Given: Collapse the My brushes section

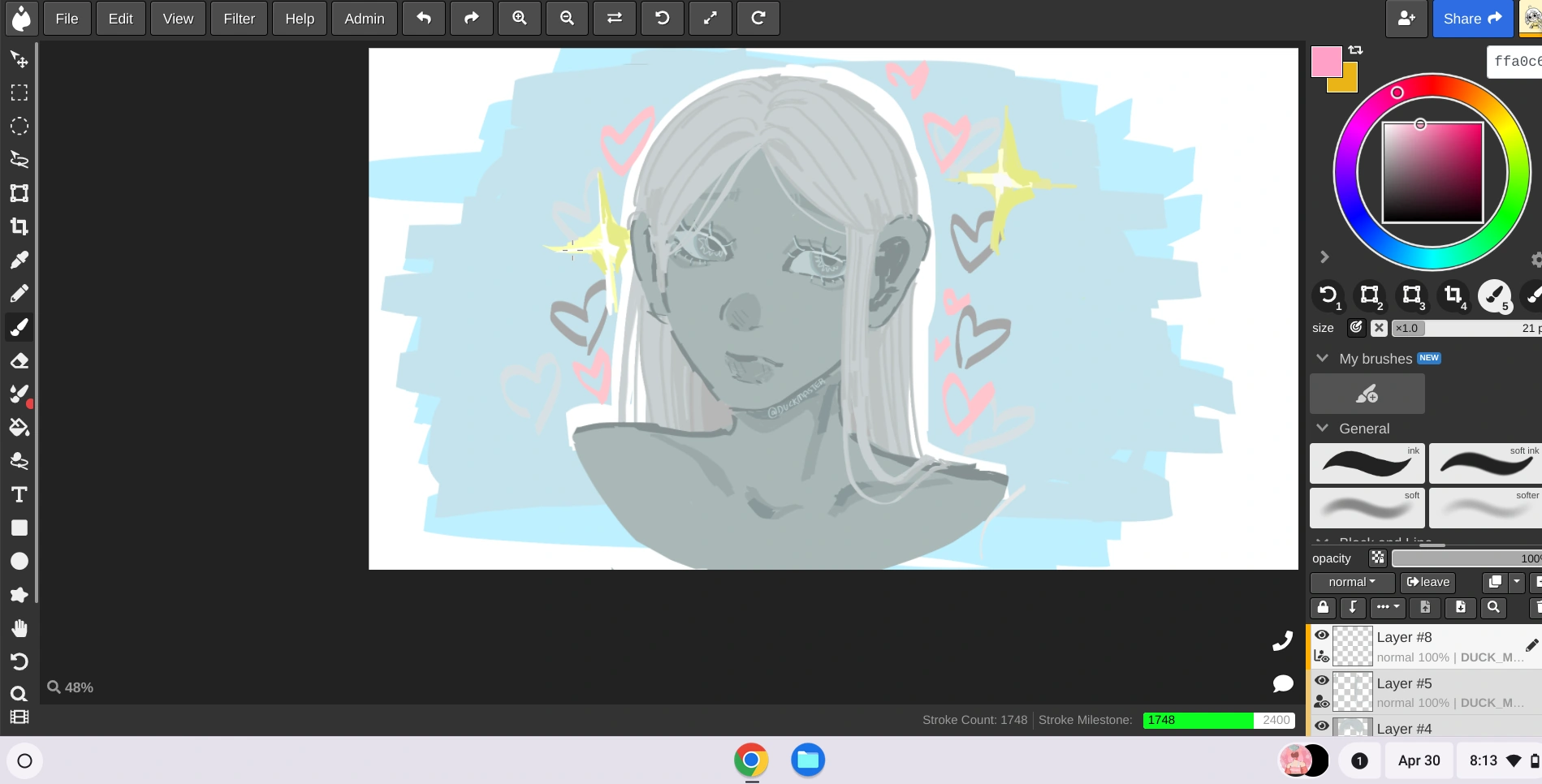Looking at the screenshot, I should point(1322,358).
